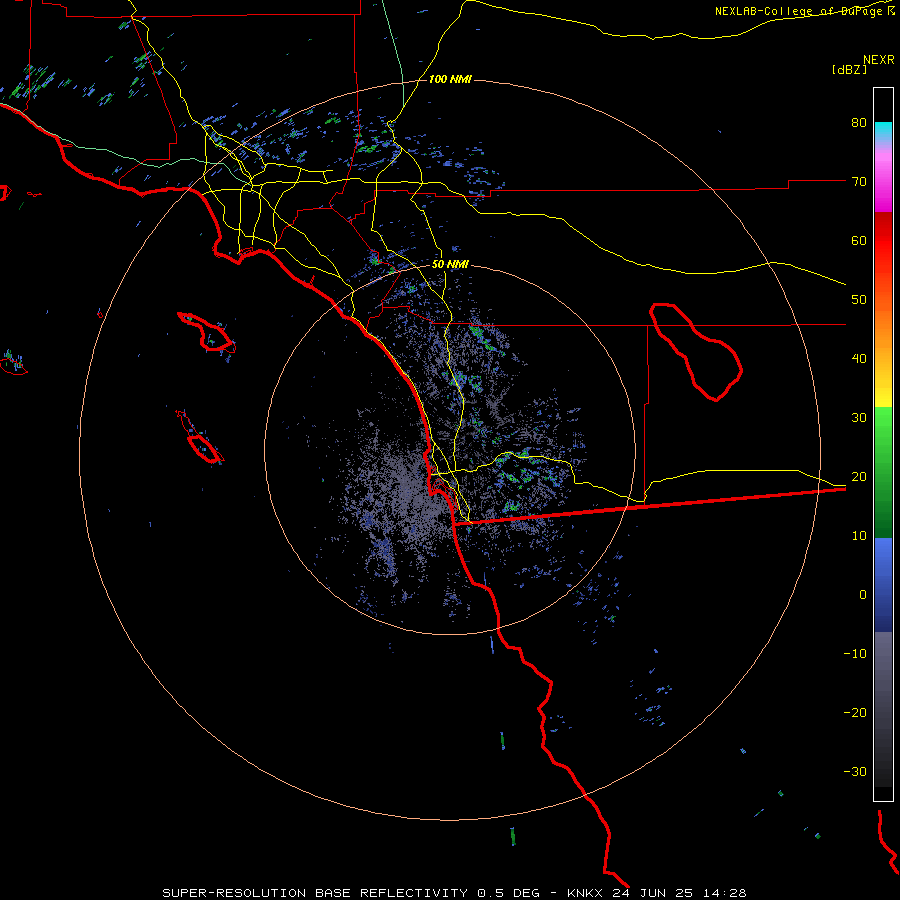Click the 80 value on the dBZ scale
The image size is (900, 900).
859,122
